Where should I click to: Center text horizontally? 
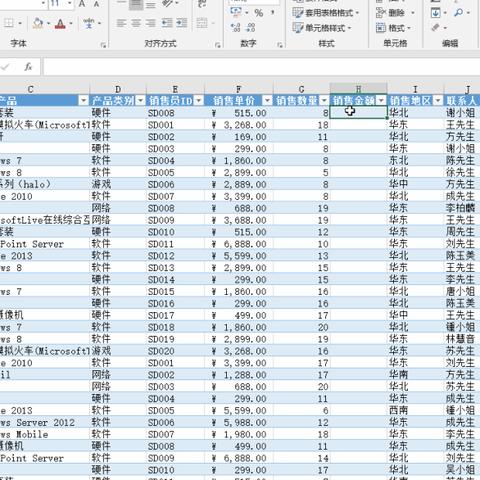(136, 23)
